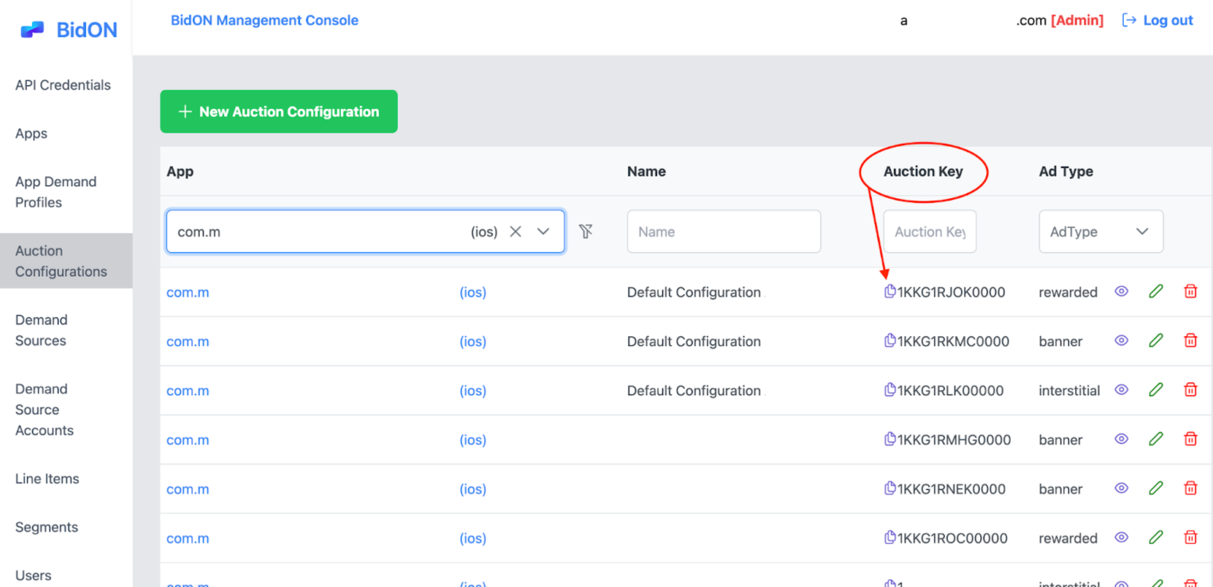Edit the 1KKG1RMHG0000 banner row
The height and width of the screenshot is (587, 1213).
[x=1155, y=438]
